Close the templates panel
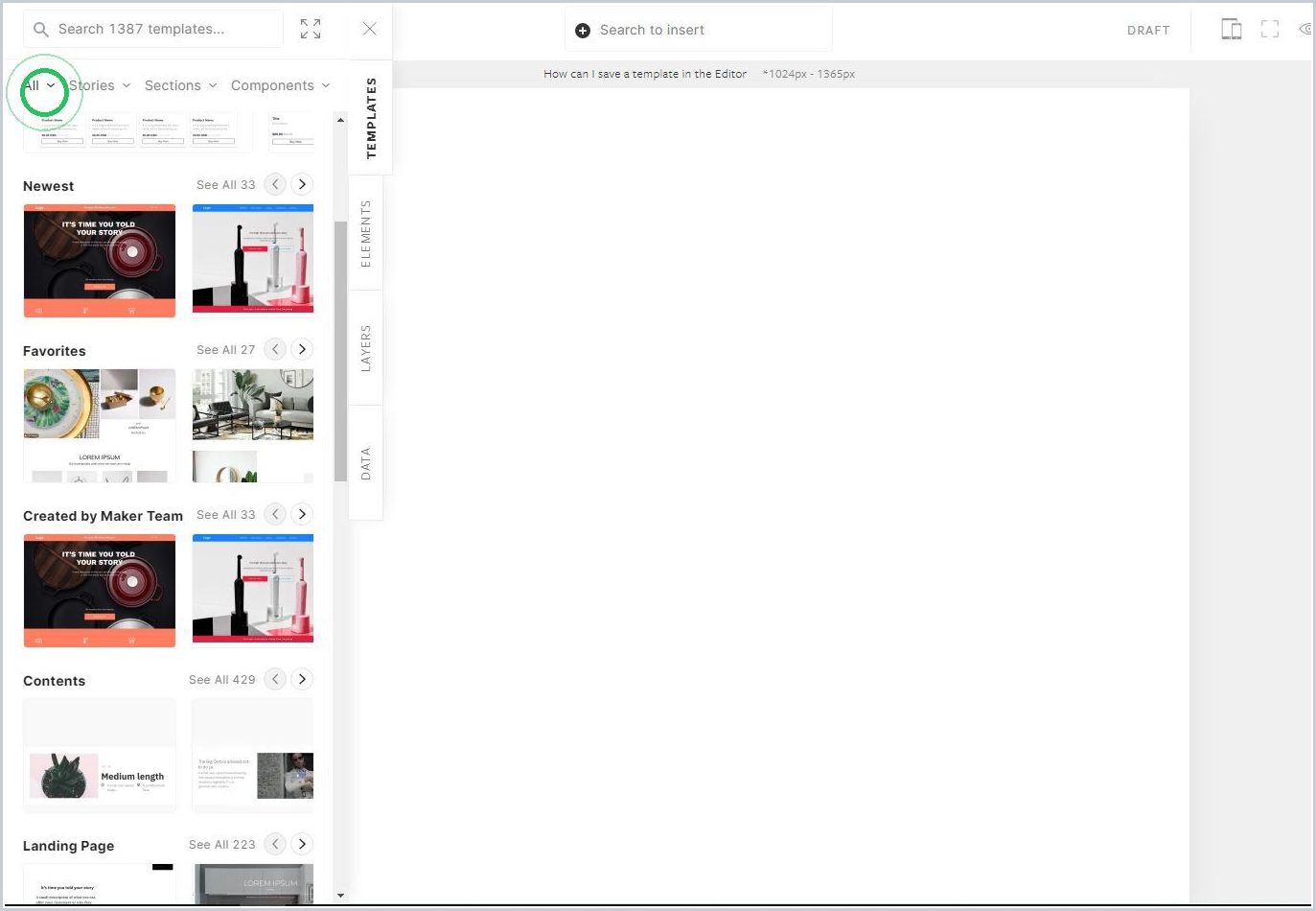This screenshot has width=1316, height=911. (x=370, y=29)
